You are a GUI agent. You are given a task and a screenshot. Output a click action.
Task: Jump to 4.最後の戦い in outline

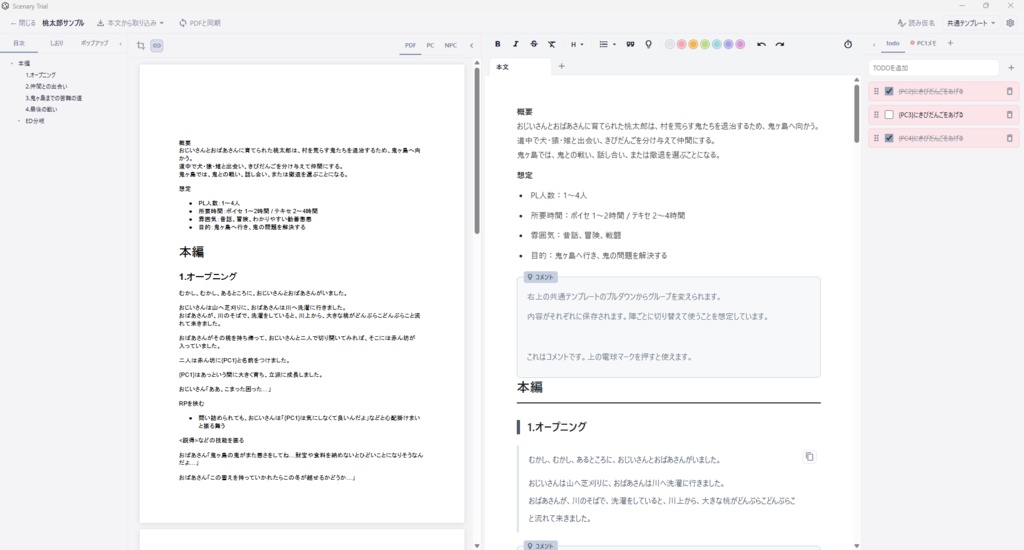pos(41,109)
